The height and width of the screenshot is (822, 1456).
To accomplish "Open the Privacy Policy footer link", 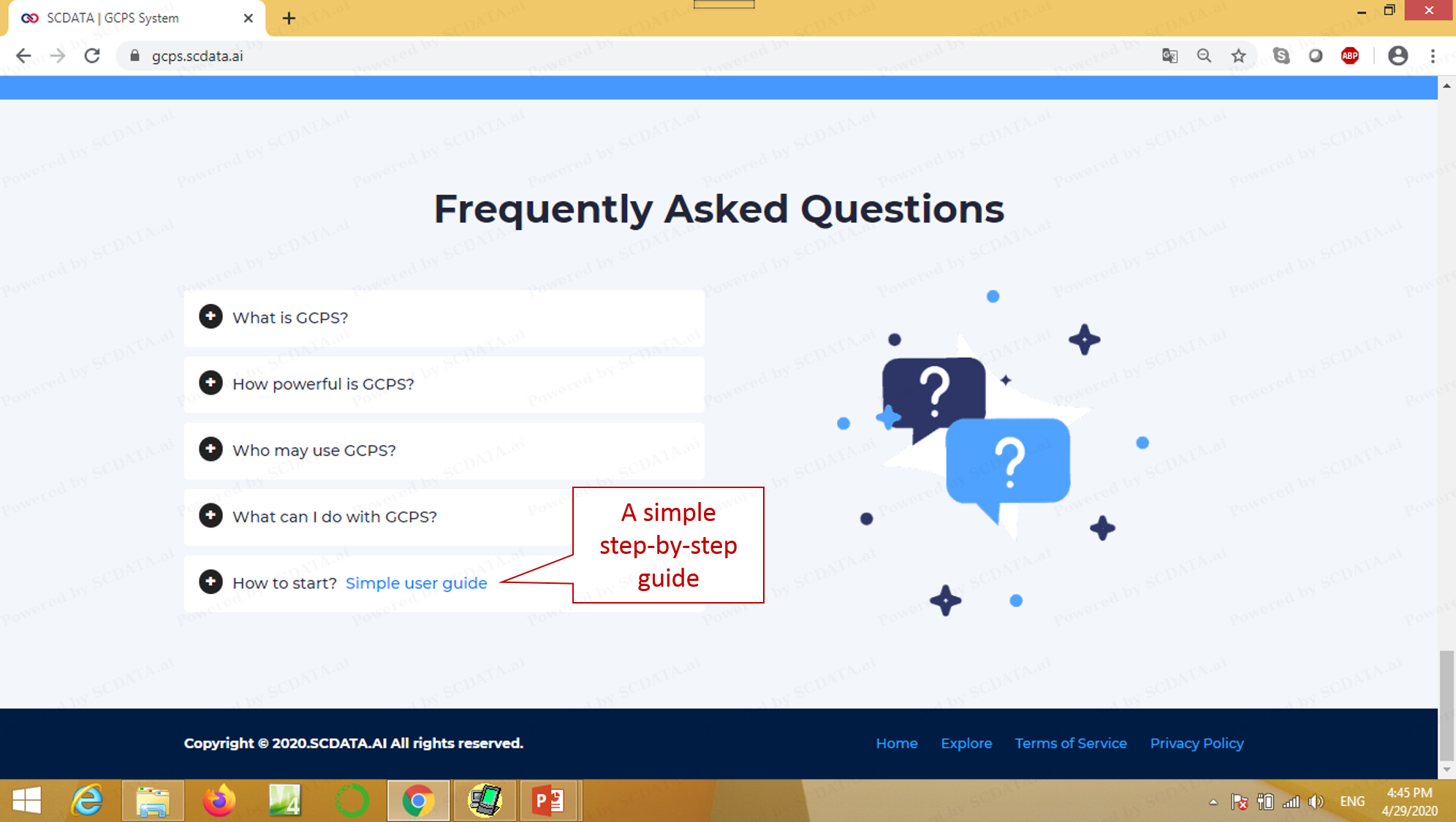I will click(x=1197, y=743).
